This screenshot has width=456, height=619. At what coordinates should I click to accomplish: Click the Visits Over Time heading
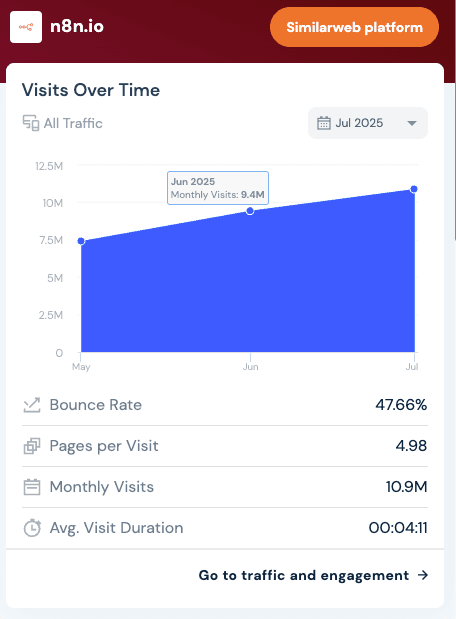click(x=91, y=90)
